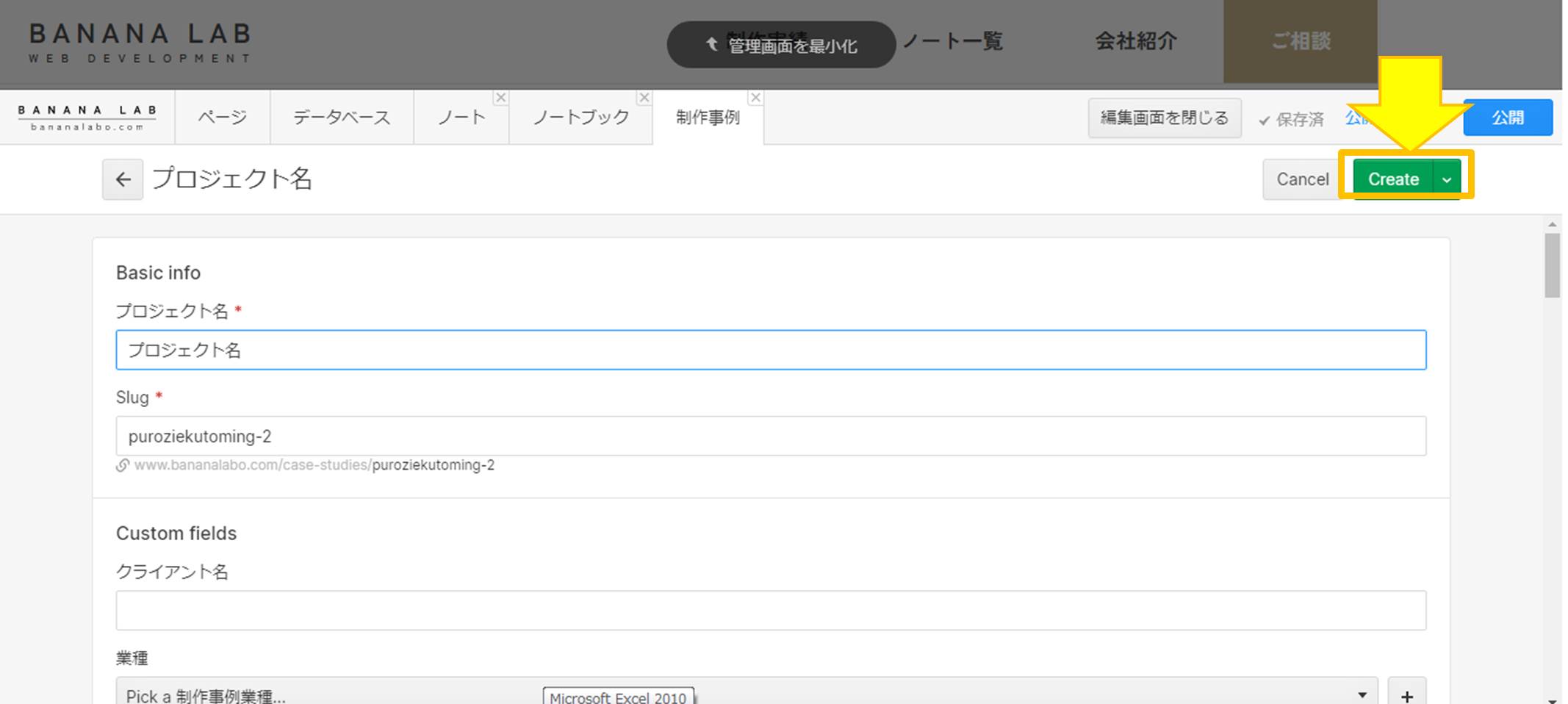Click the Basic info heading
The width and height of the screenshot is (1568, 704).
pyautogui.click(x=158, y=273)
